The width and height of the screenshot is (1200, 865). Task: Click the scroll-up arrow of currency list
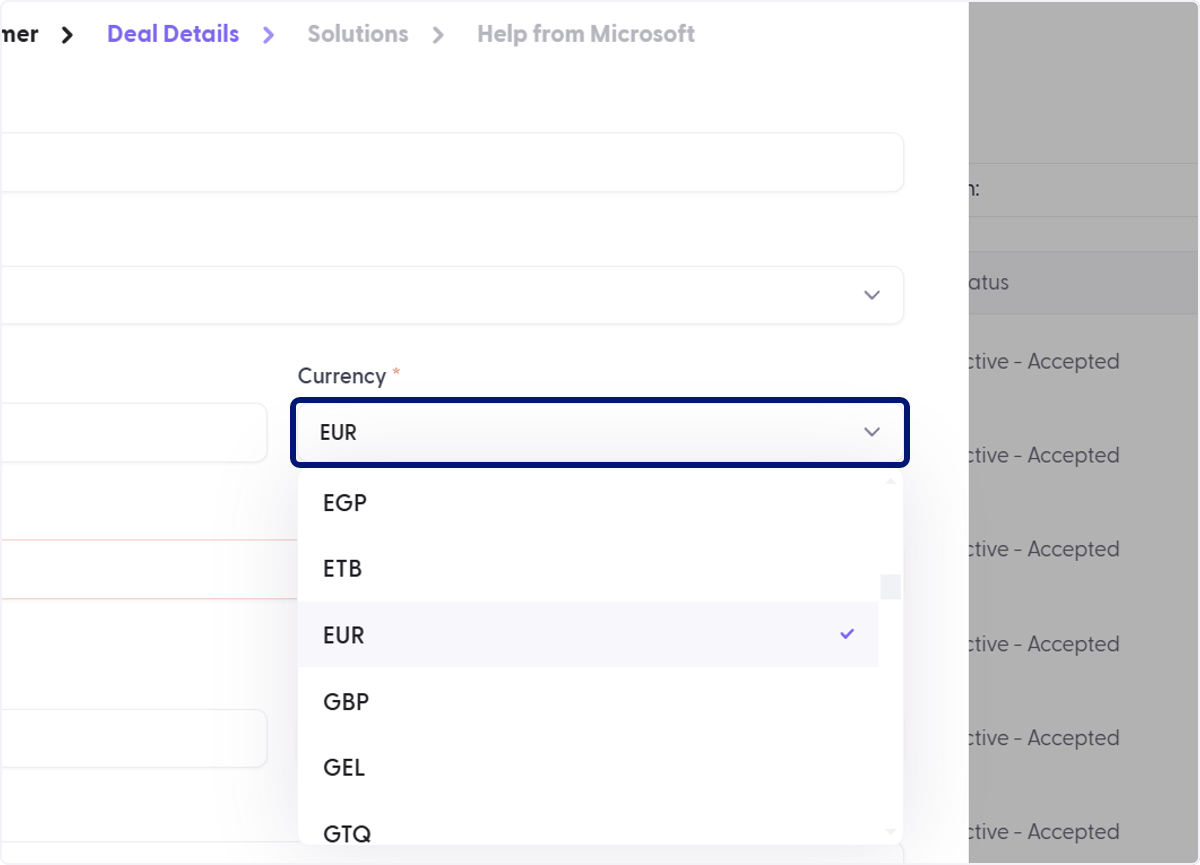[890, 481]
